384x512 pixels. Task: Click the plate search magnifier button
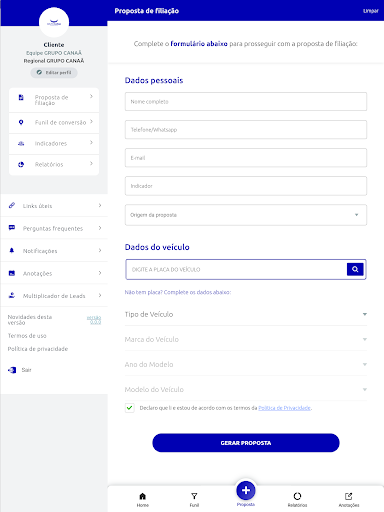(355, 269)
